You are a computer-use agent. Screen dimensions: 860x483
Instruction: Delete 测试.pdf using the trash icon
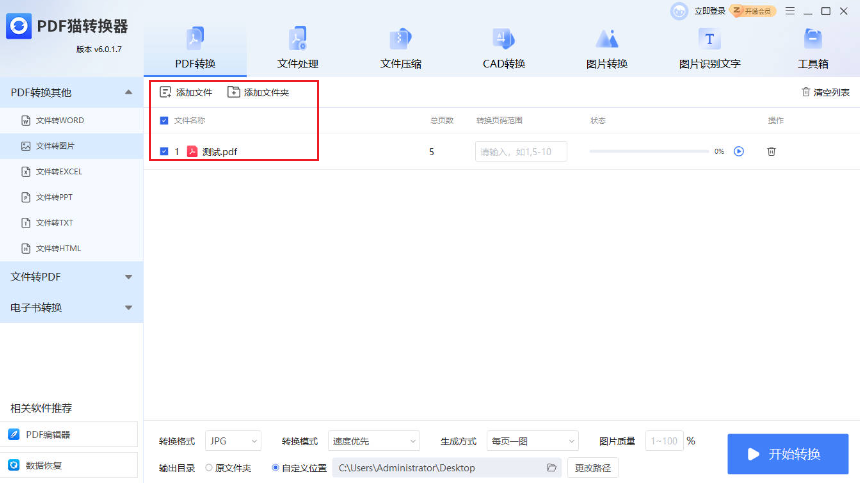point(771,152)
